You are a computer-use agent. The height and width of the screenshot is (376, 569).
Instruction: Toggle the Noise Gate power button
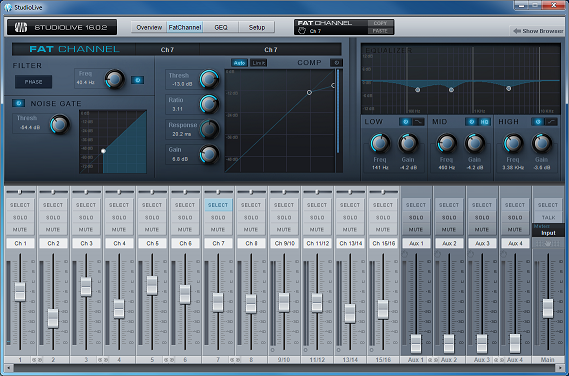click(x=19, y=103)
